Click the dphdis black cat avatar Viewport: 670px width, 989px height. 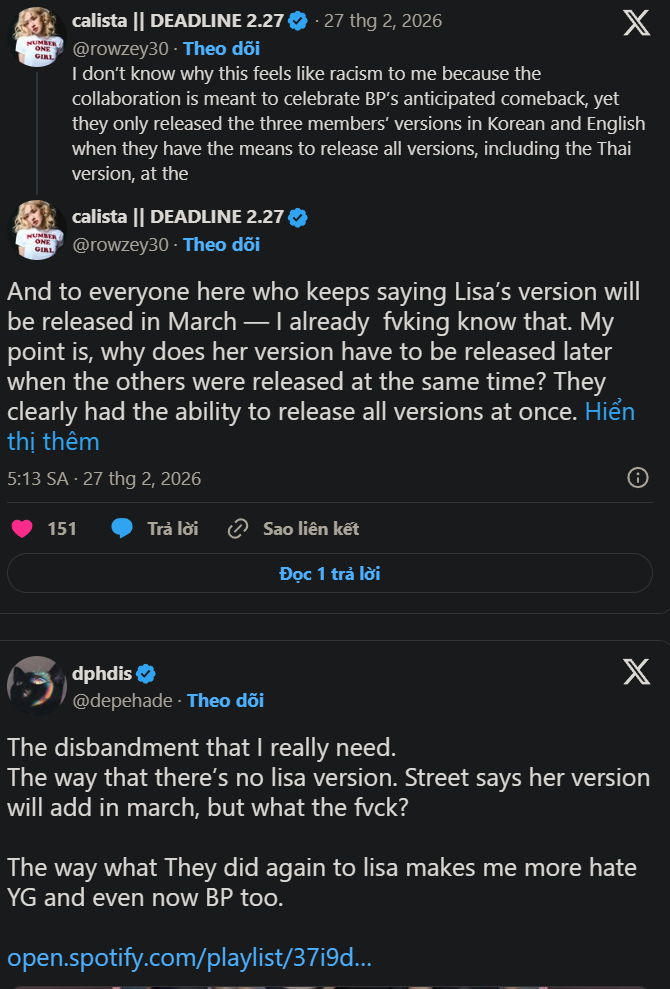click(x=37, y=686)
